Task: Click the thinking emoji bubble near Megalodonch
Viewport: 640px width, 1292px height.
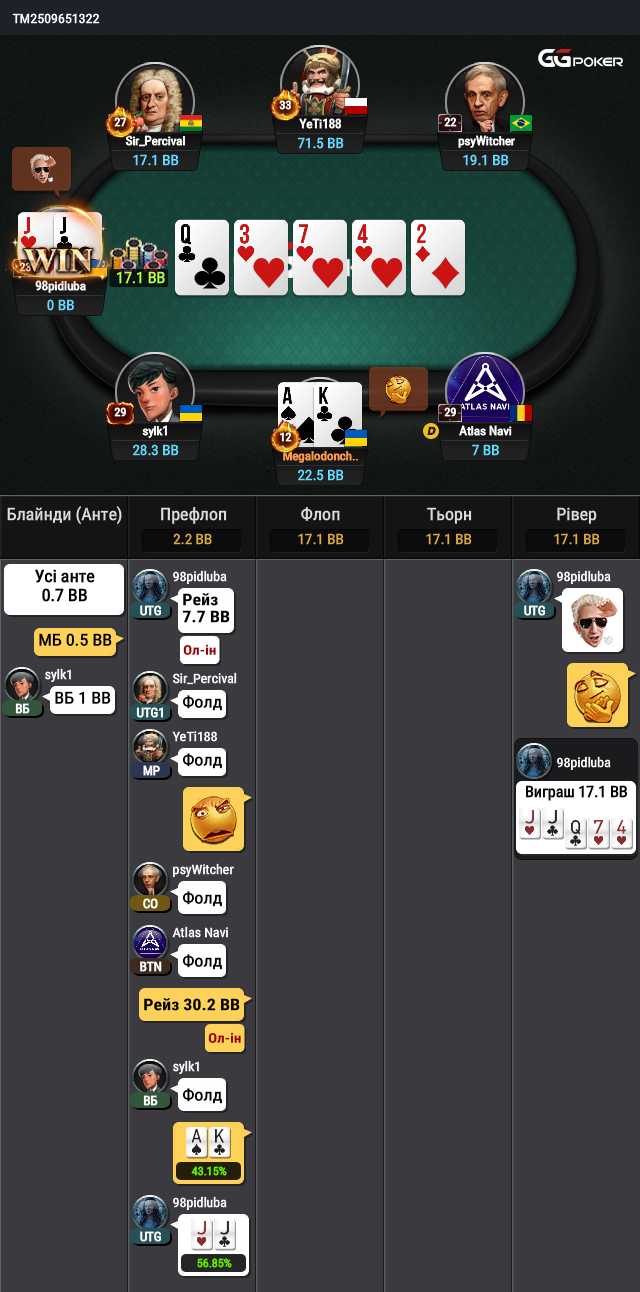Action: click(x=398, y=390)
